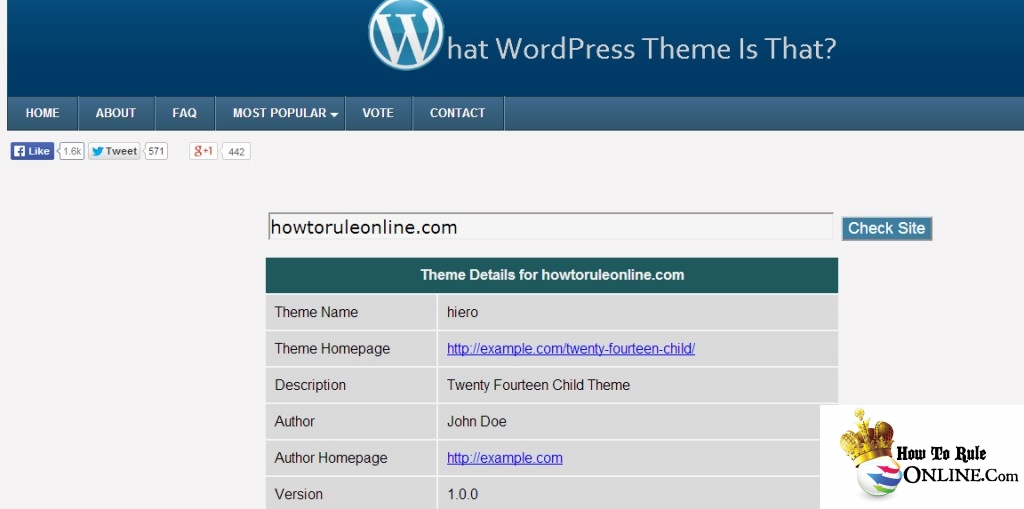Select the theme name value hiero
The height and width of the screenshot is (509, 1024).
[x=462, y=312]
